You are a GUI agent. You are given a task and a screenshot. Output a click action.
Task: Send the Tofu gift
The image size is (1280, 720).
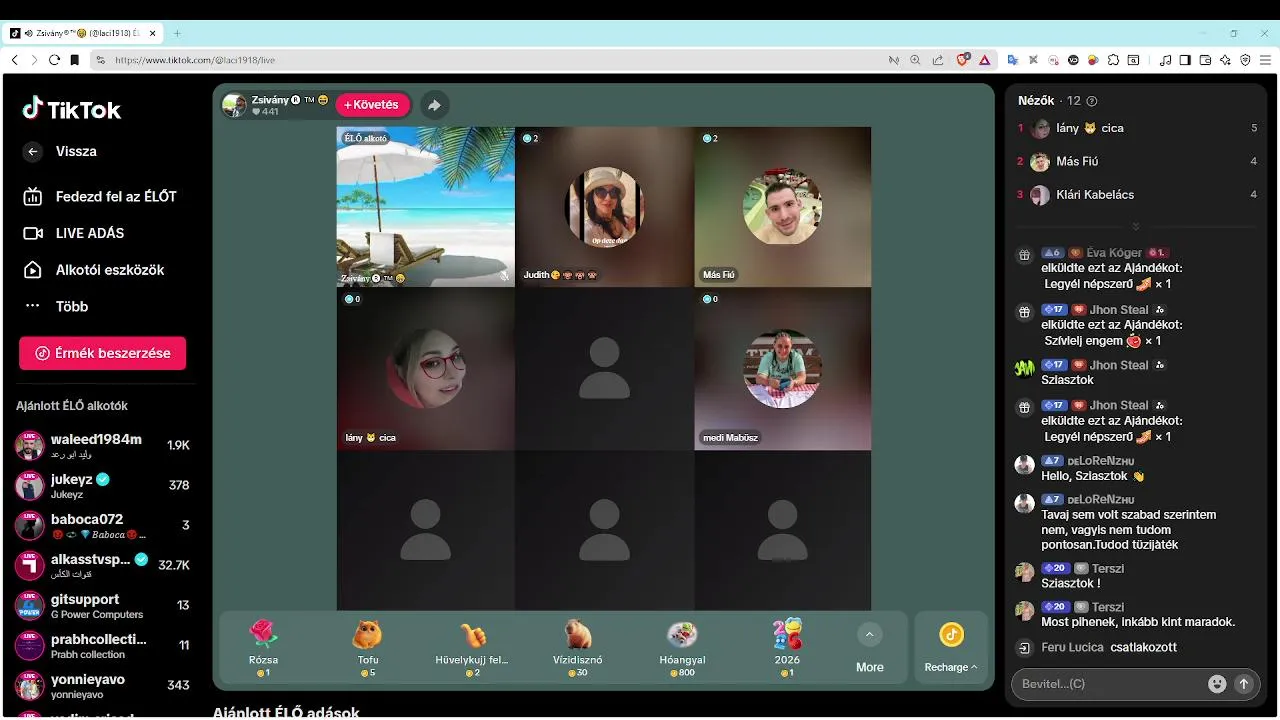coord(368,647)
